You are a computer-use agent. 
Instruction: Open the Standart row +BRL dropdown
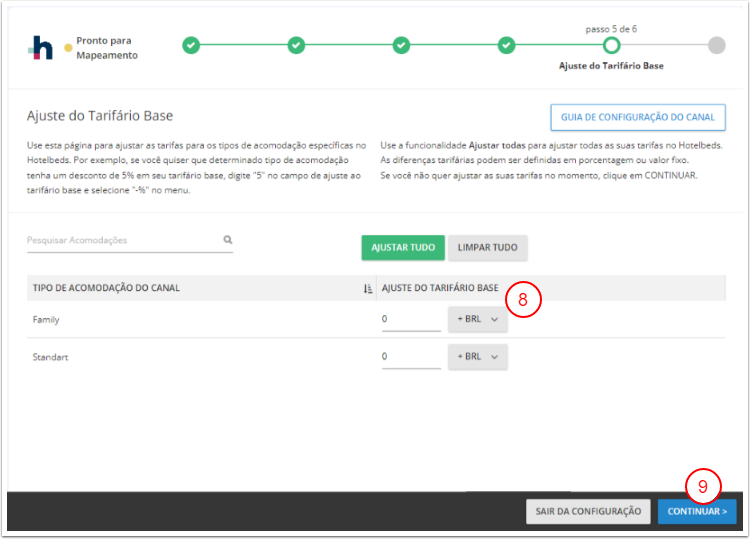(477, 357)
